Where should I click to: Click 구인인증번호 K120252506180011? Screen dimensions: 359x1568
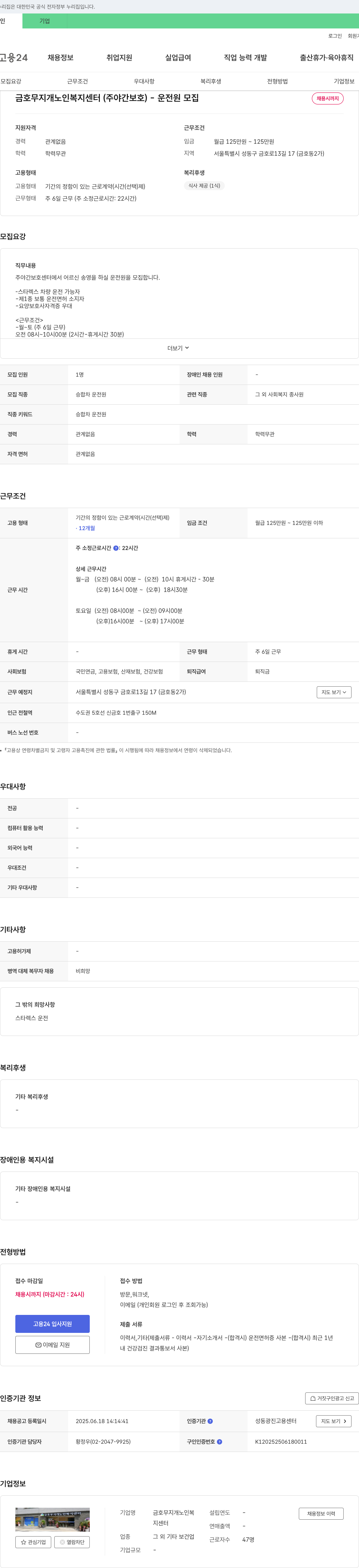281,1442
